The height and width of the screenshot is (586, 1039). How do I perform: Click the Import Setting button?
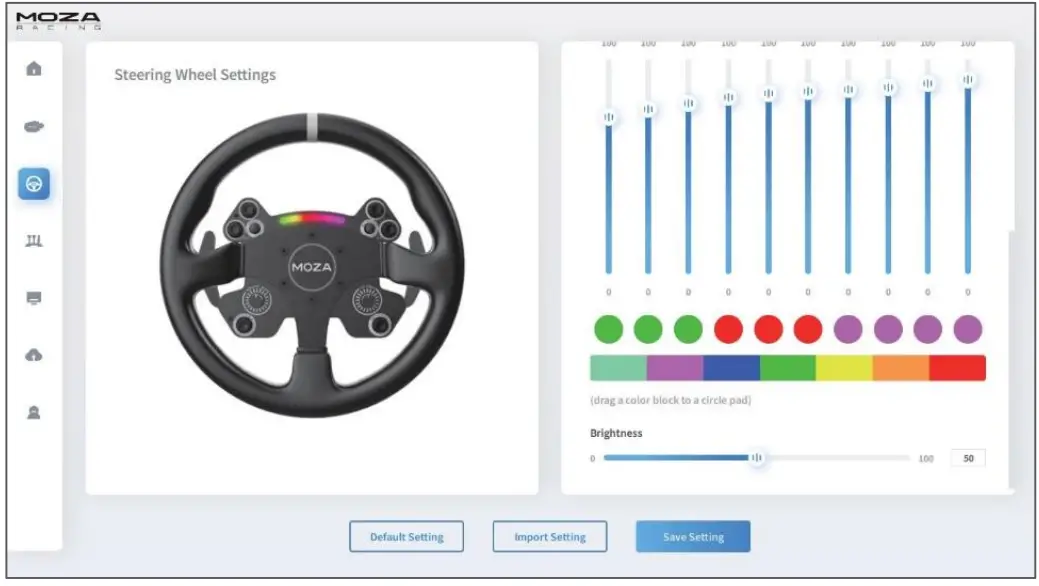[x=549, y=536]
